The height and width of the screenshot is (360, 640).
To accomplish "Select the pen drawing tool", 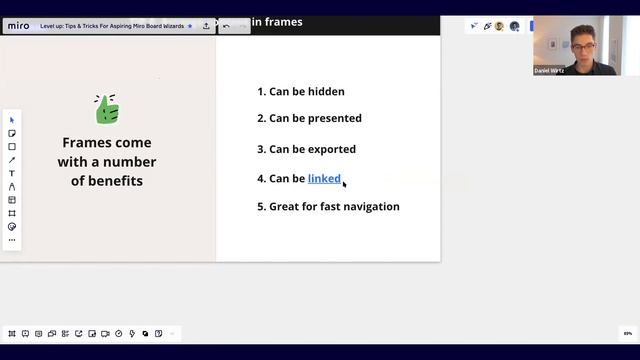I will [x=12, y=187].
